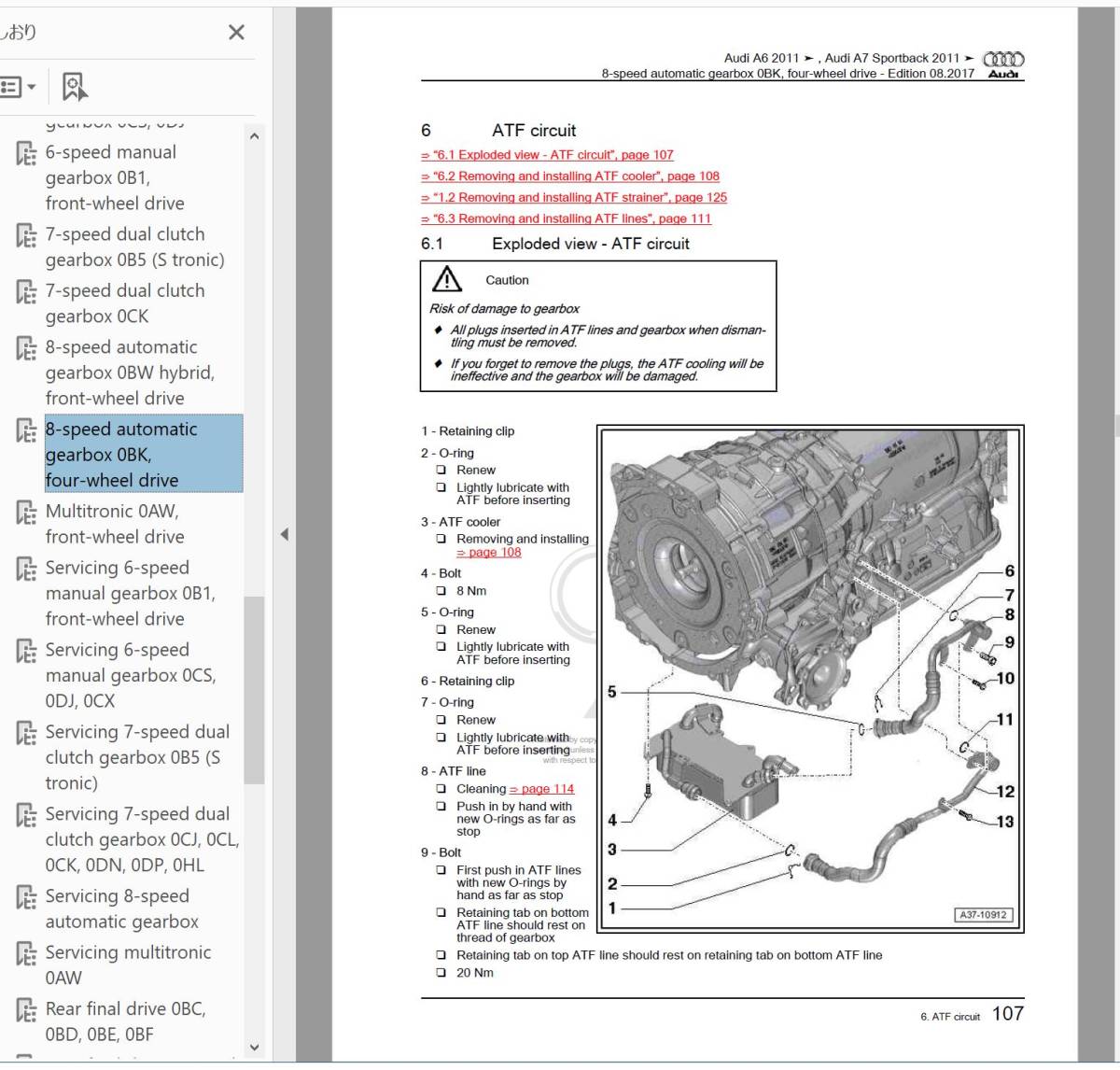Screen dimensions: 1120x1070
Task: Click bookmark icon beside 6-speed manual gearbox 0B1
Action: coord(26,153)
